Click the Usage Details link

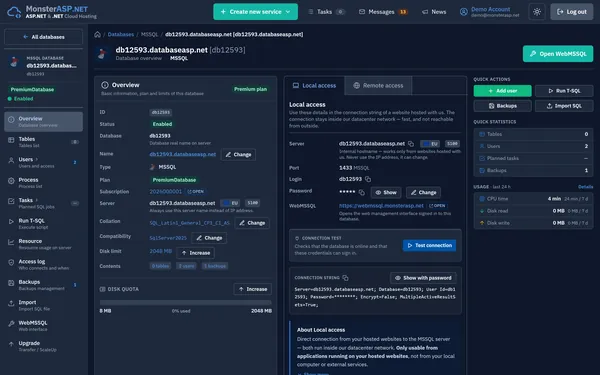tap(585, 187)
